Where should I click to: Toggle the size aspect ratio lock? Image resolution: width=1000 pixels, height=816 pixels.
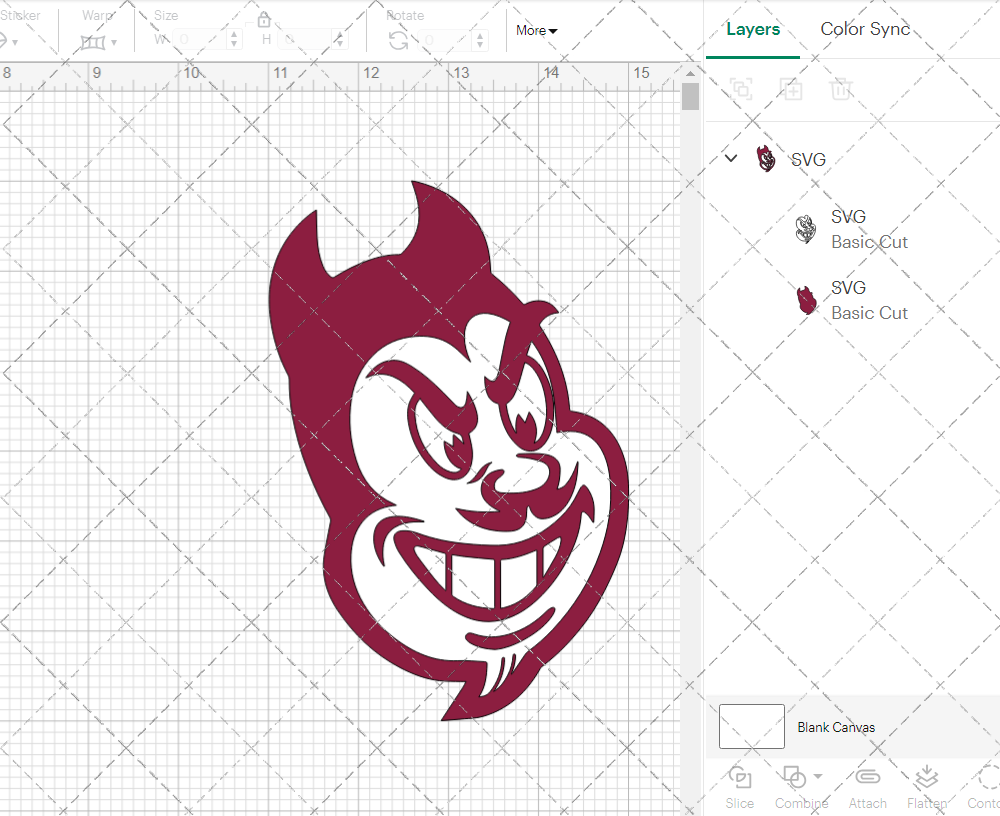tap(263, 19)
